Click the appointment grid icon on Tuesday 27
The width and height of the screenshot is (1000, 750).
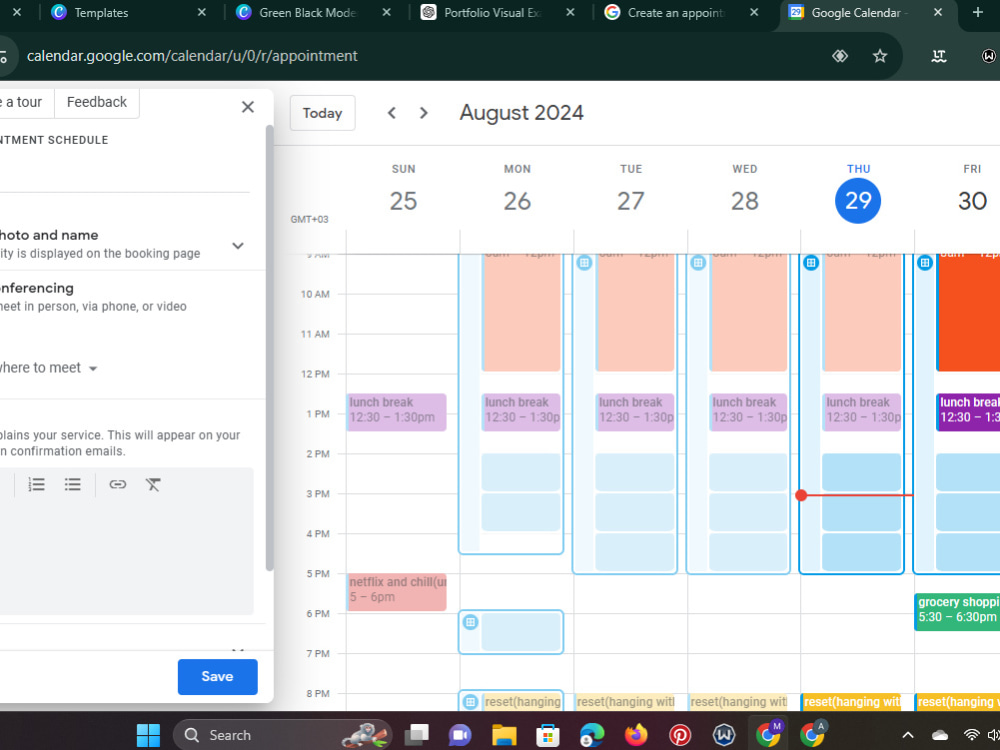coord(584,263)
